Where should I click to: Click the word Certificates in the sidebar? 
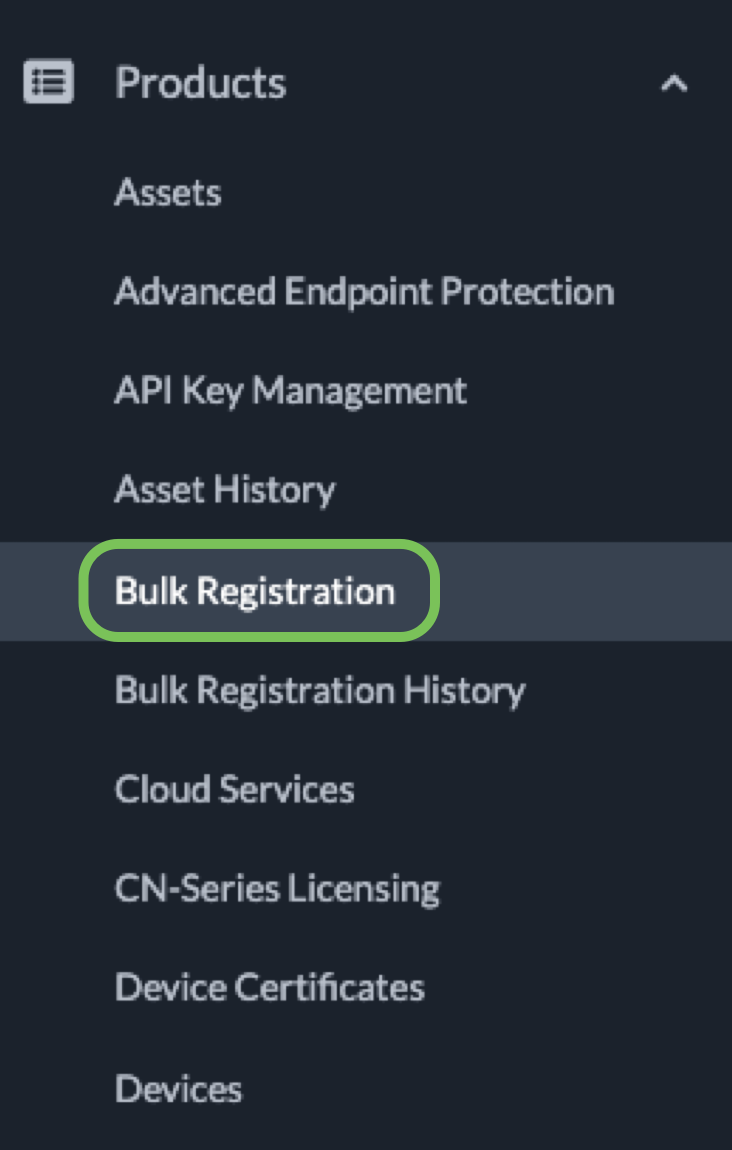pyautogui.click(x=329, y=987)
